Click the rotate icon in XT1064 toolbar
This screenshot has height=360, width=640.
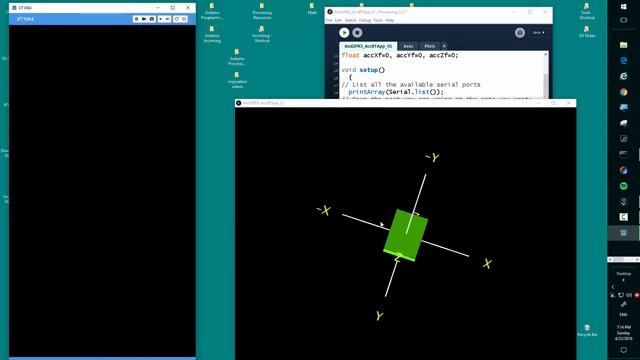coord(177,19)
